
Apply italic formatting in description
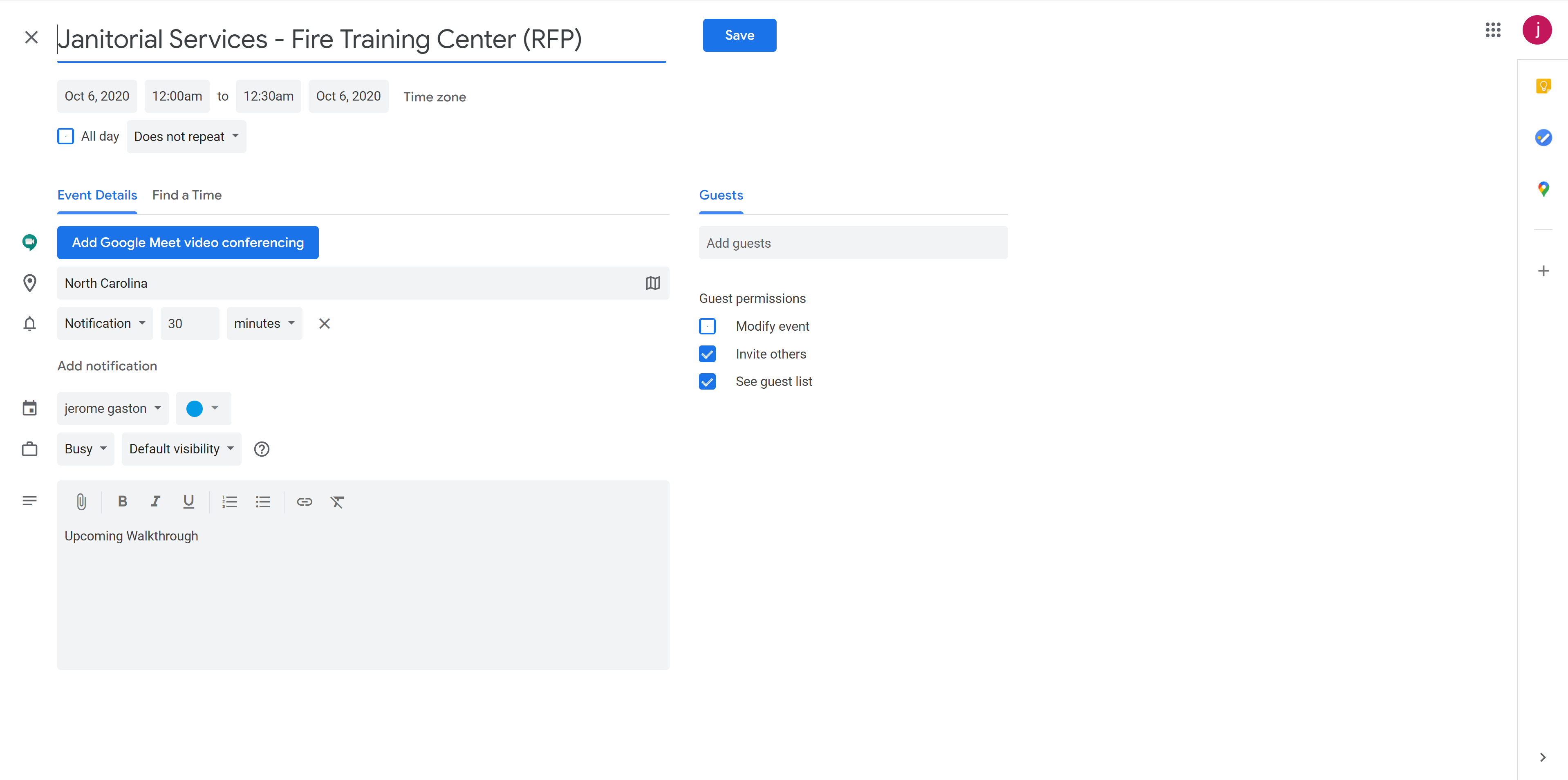[x=155, y=502]
